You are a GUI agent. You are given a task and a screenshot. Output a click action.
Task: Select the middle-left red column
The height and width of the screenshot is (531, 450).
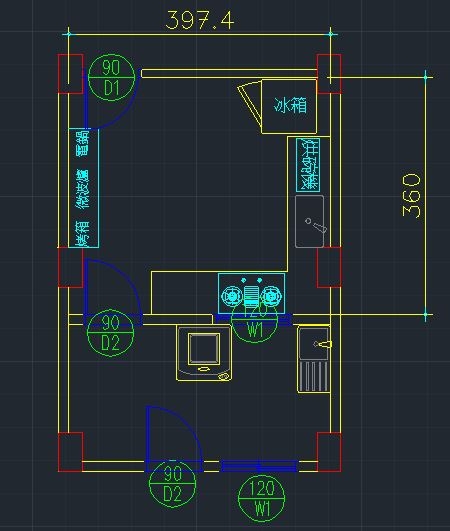[x=70, y=268]
